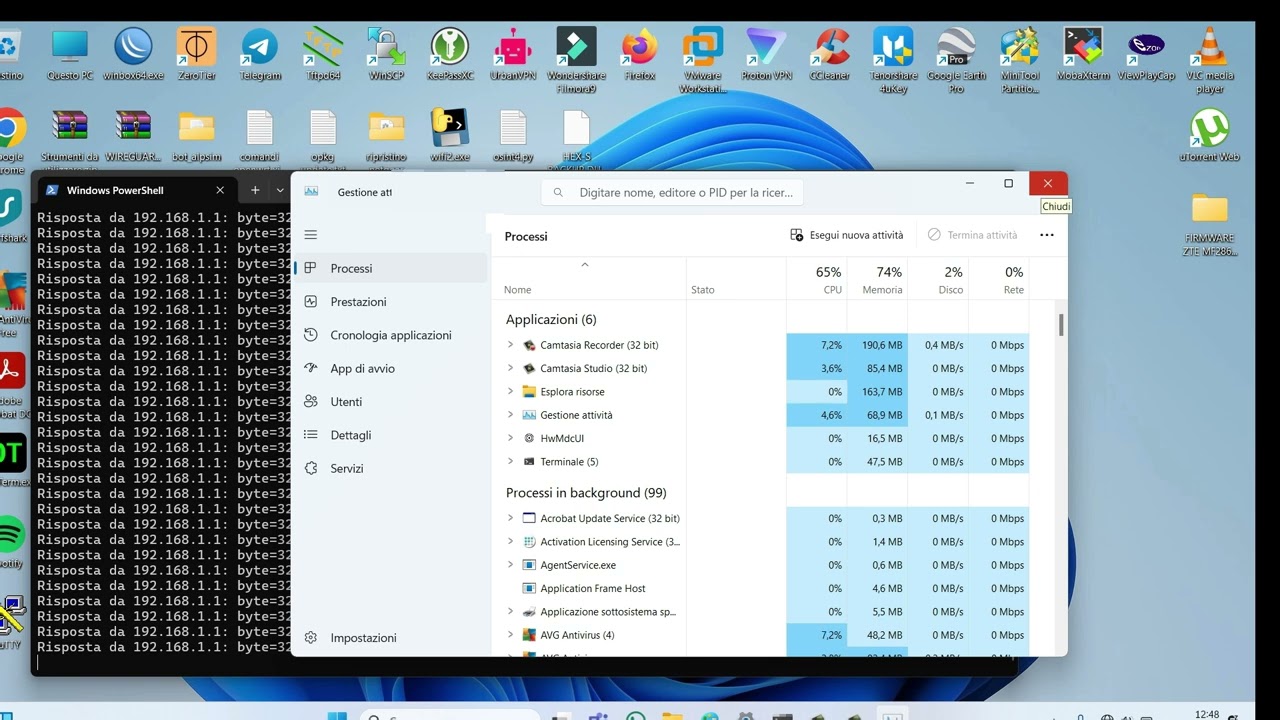Open the Terminal new-tab dropdown arrow
1280x720 pixels.
[280, 190]
